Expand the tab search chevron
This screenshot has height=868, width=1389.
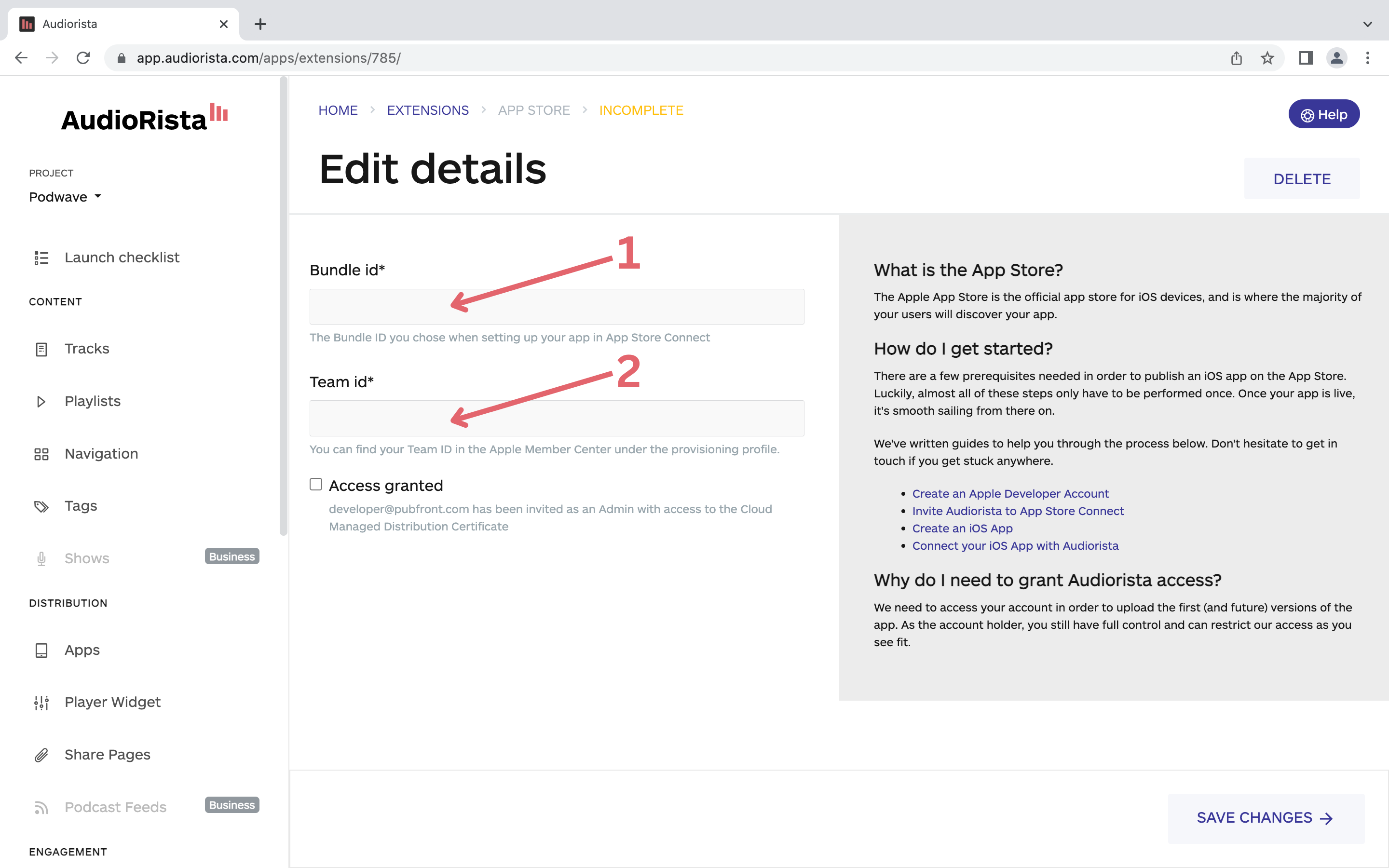click(x=1368, y=24)
